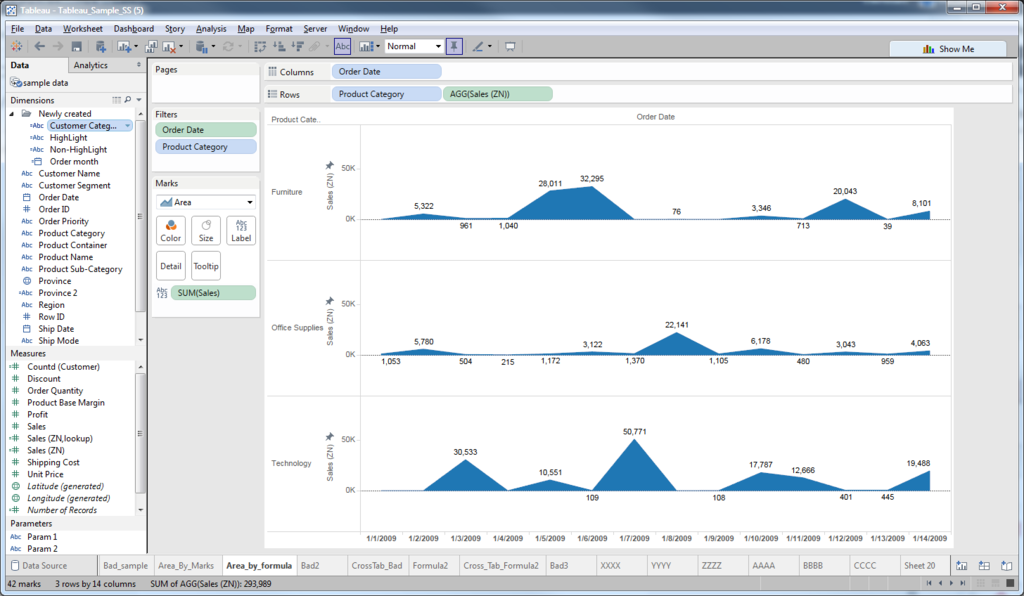
Task: Open the Color marks card
Action: click(x=170, y=230)
